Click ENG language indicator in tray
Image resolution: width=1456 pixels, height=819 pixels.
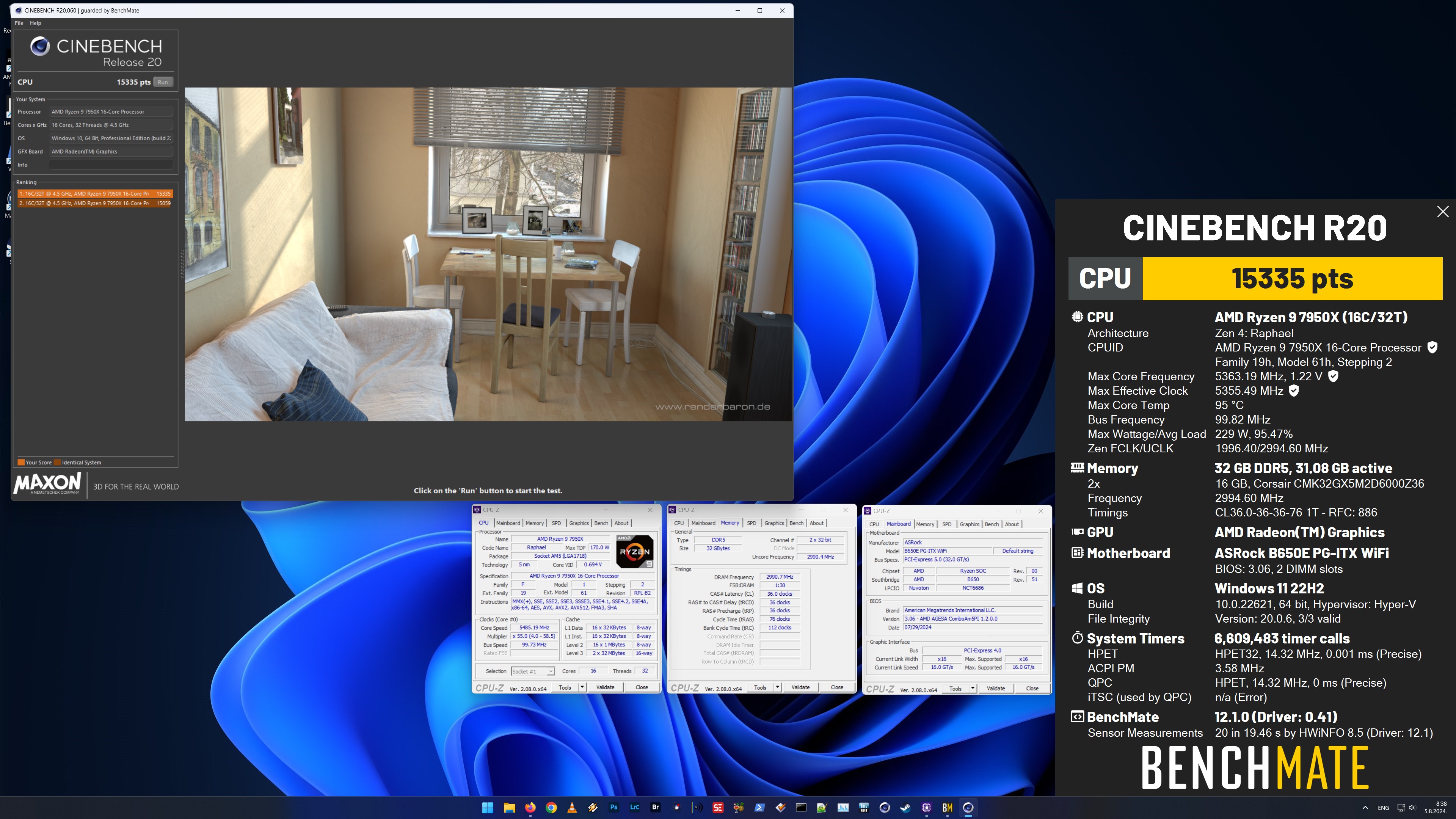point(1383,808)
